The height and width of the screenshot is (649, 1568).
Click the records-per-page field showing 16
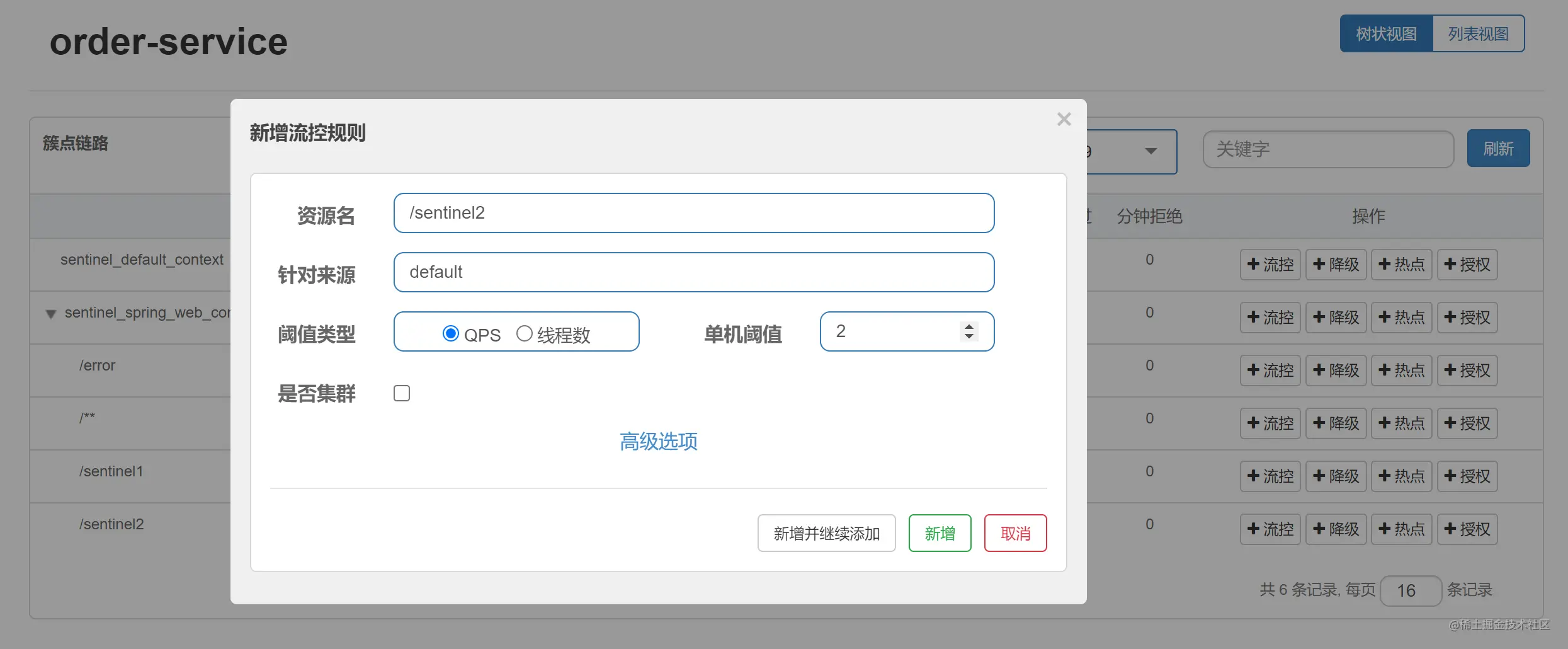point(1411,590)
